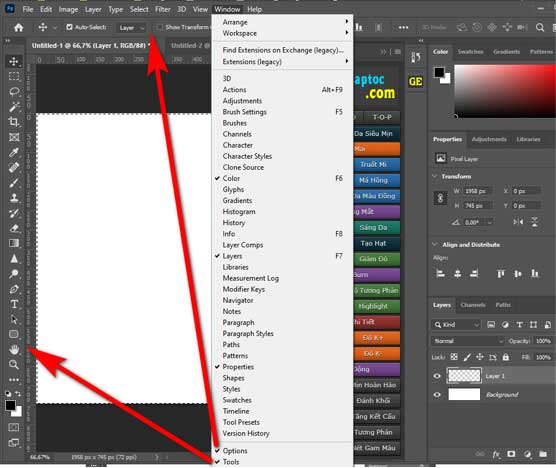Toggle the Options menu entry

(282, 451)
